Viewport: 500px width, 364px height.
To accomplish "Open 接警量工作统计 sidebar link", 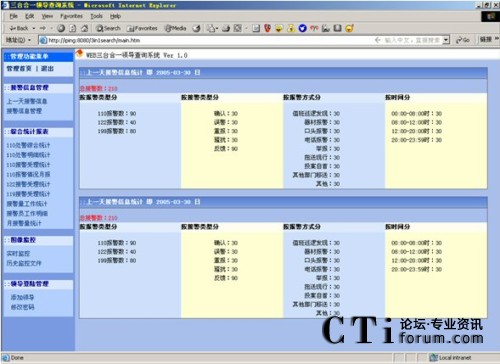I will coord(27,204).
